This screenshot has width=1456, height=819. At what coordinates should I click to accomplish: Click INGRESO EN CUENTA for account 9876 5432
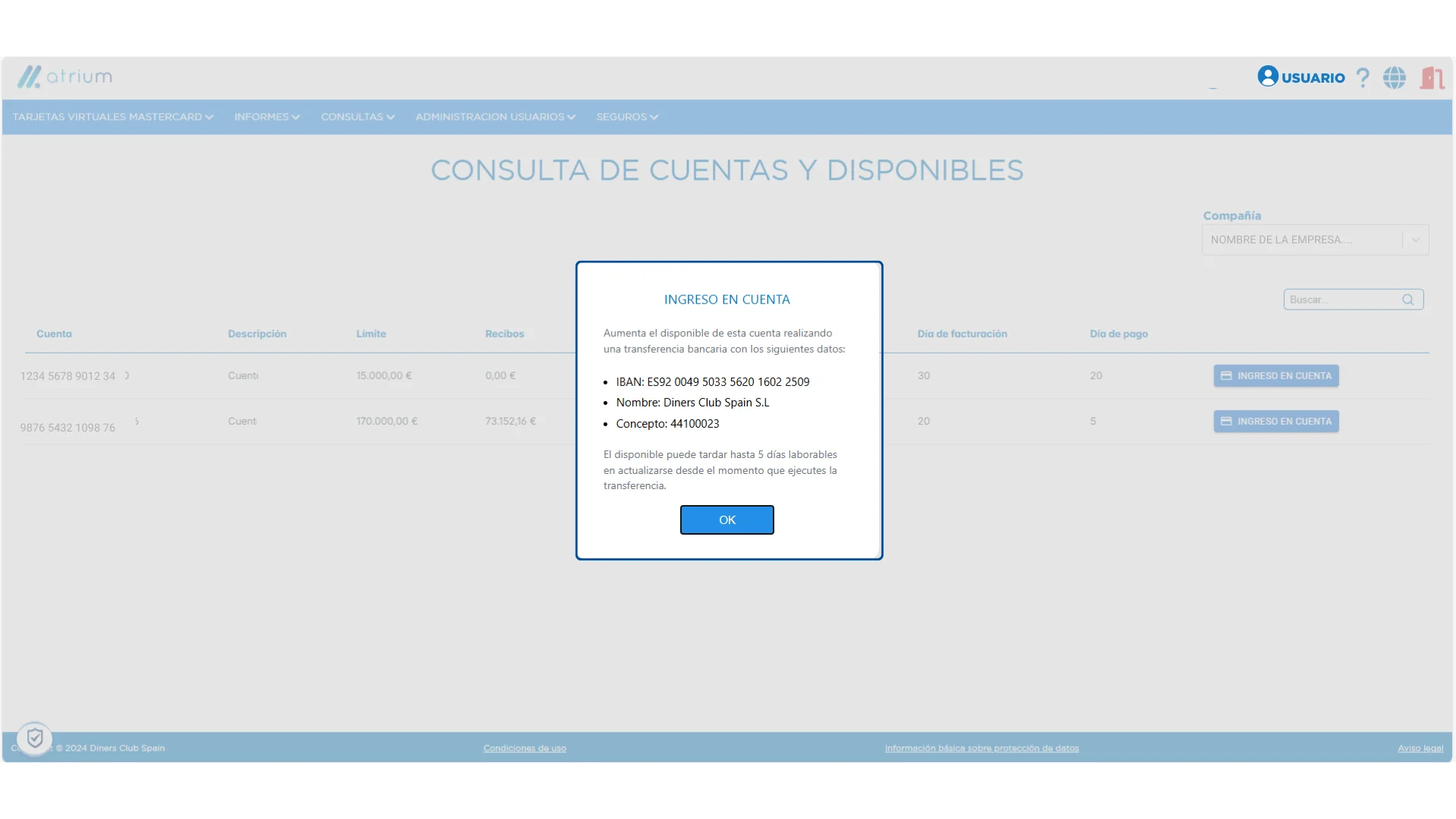1276,422
